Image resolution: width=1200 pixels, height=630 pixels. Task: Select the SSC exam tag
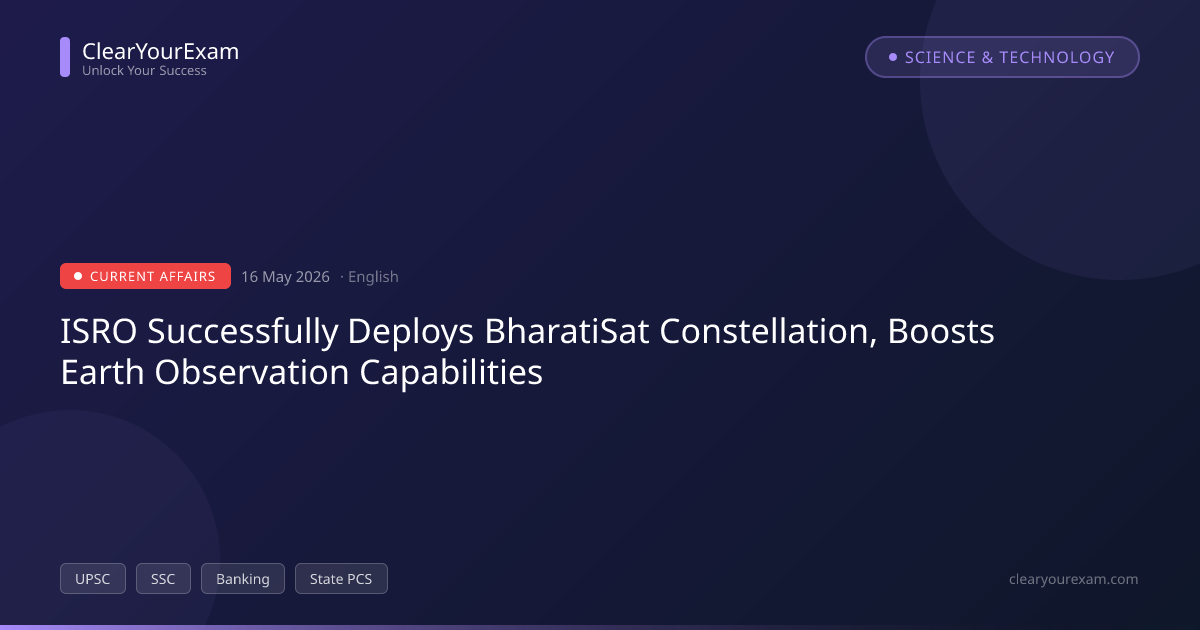tap(163, 579)
